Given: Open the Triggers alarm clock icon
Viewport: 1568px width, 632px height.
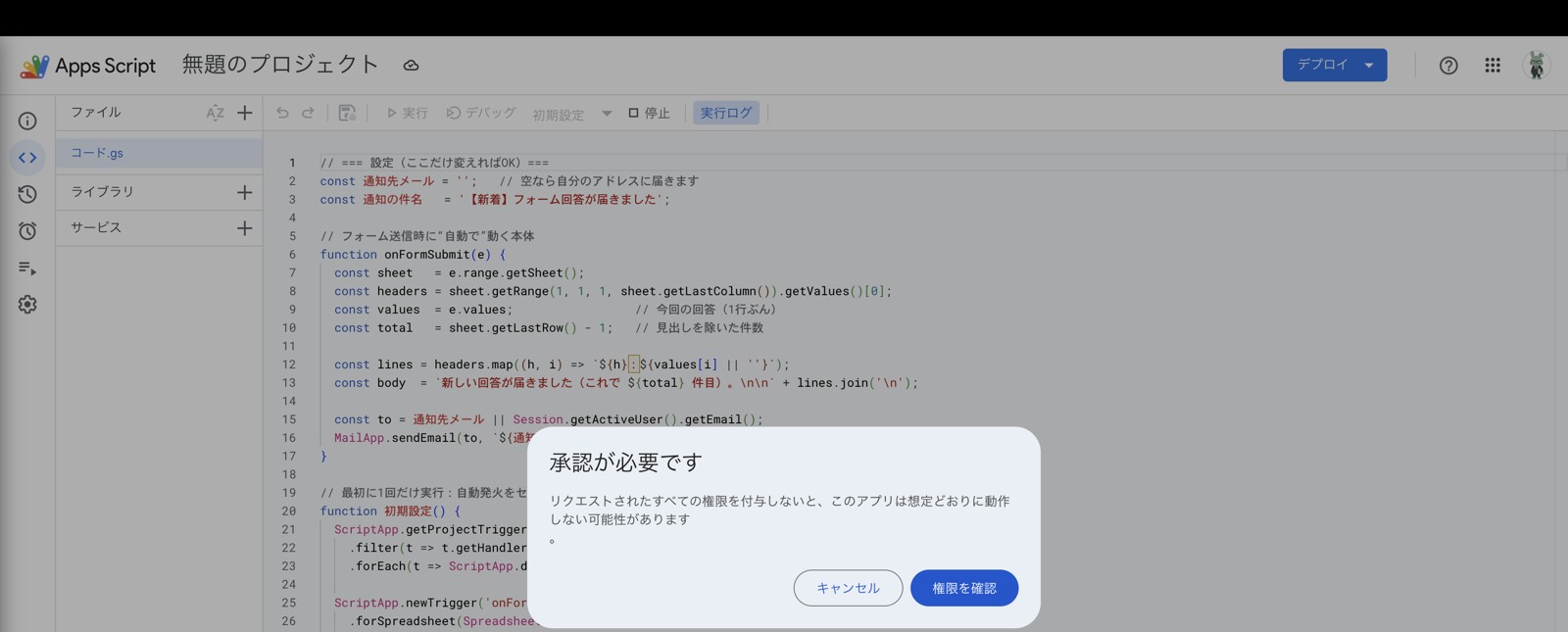Looking at the screenshot, I should click(27, 230).
